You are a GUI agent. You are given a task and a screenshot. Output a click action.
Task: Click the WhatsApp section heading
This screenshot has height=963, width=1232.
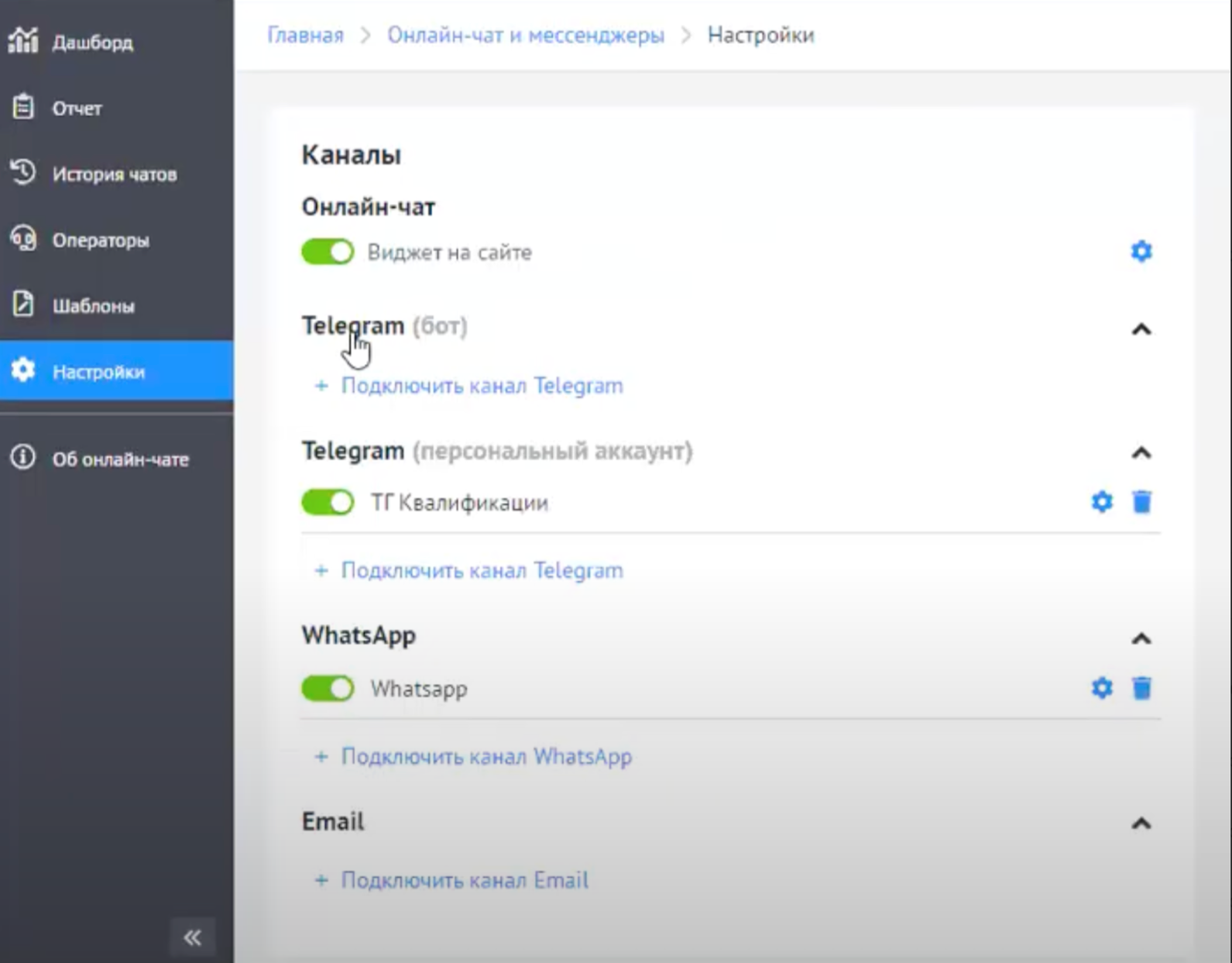[x=359, y=635]
